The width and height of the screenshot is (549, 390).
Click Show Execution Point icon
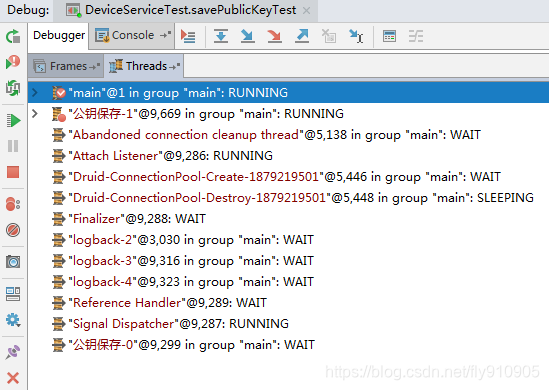[188, 36]
